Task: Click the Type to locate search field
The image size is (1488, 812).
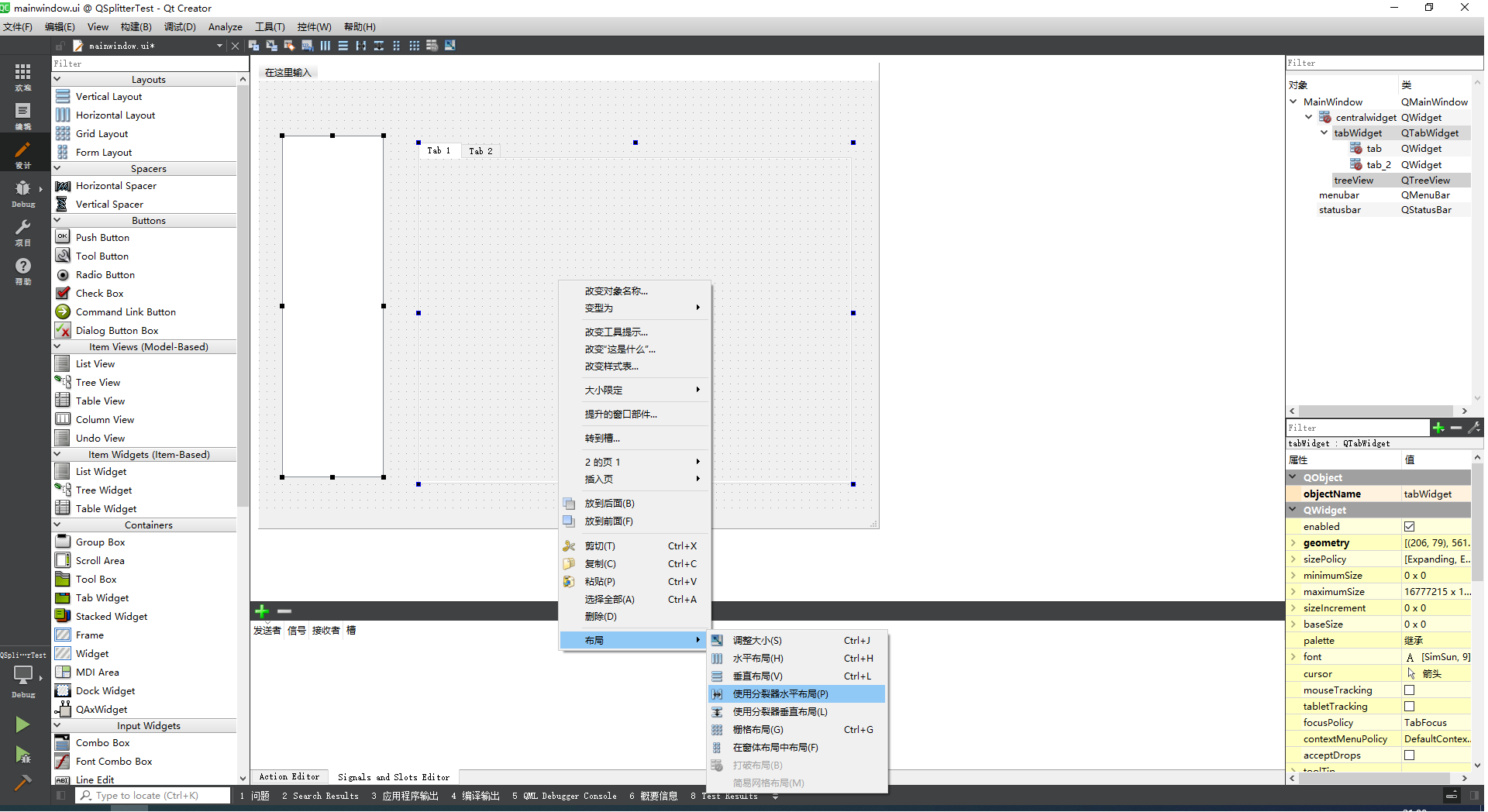Action: pyautogui.click(x=153, y=796)
